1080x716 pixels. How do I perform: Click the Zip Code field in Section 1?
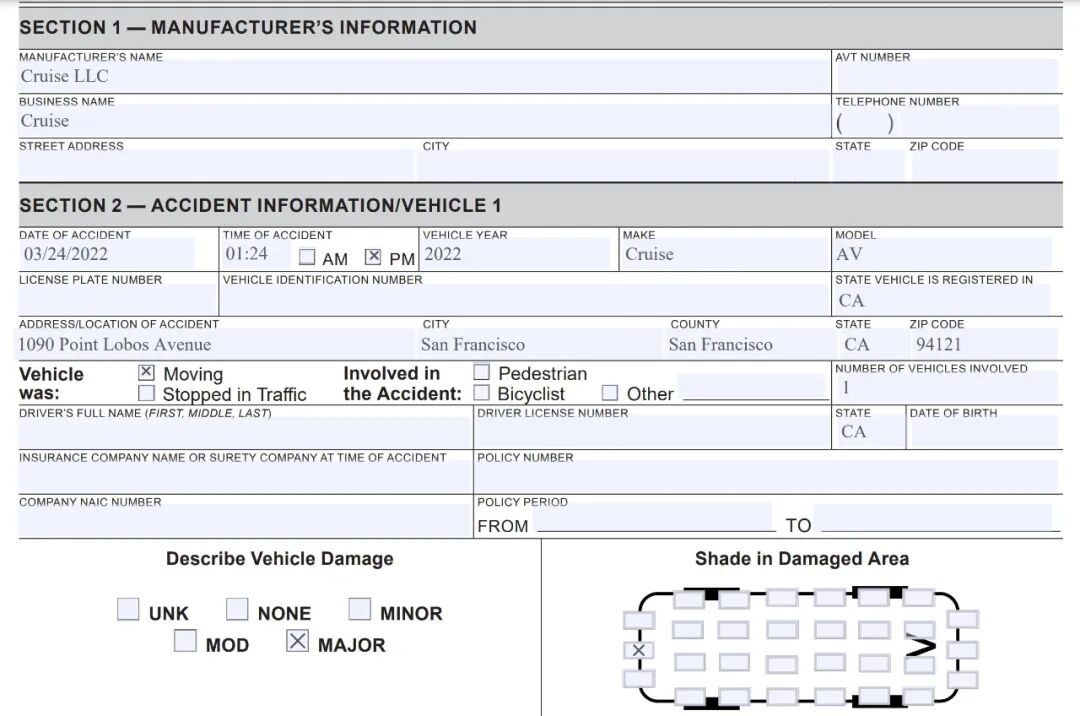985,166
